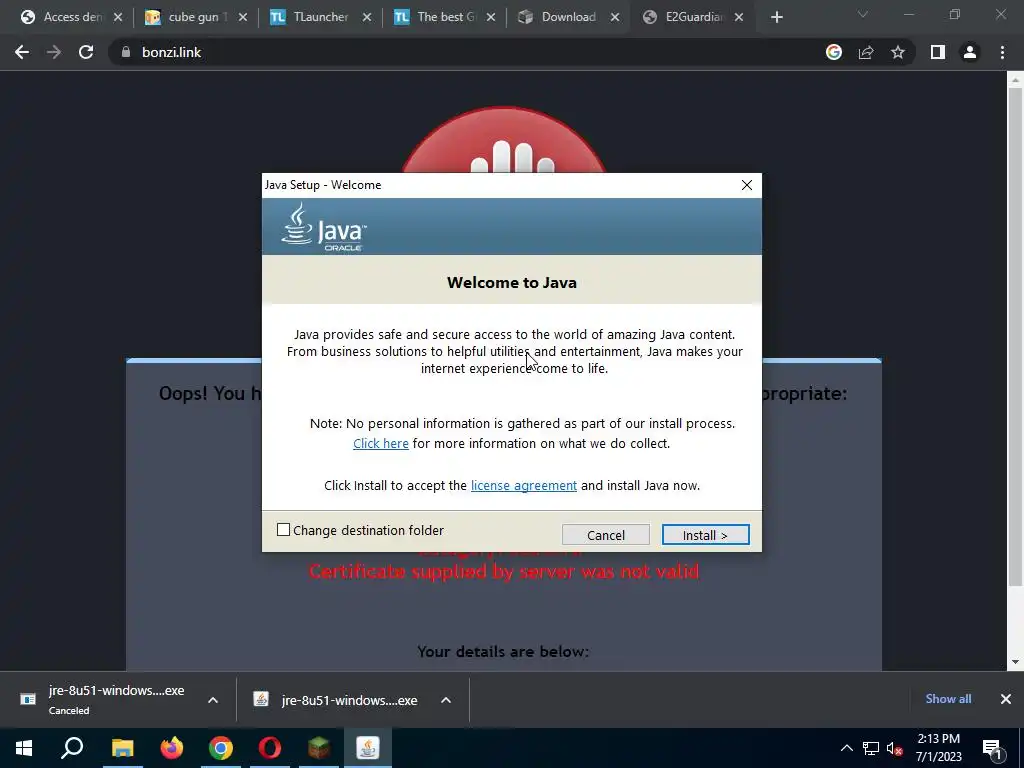Cancel the Java Setup dialog
This screenshot has width=1024, height=768.
coord(605,535)
